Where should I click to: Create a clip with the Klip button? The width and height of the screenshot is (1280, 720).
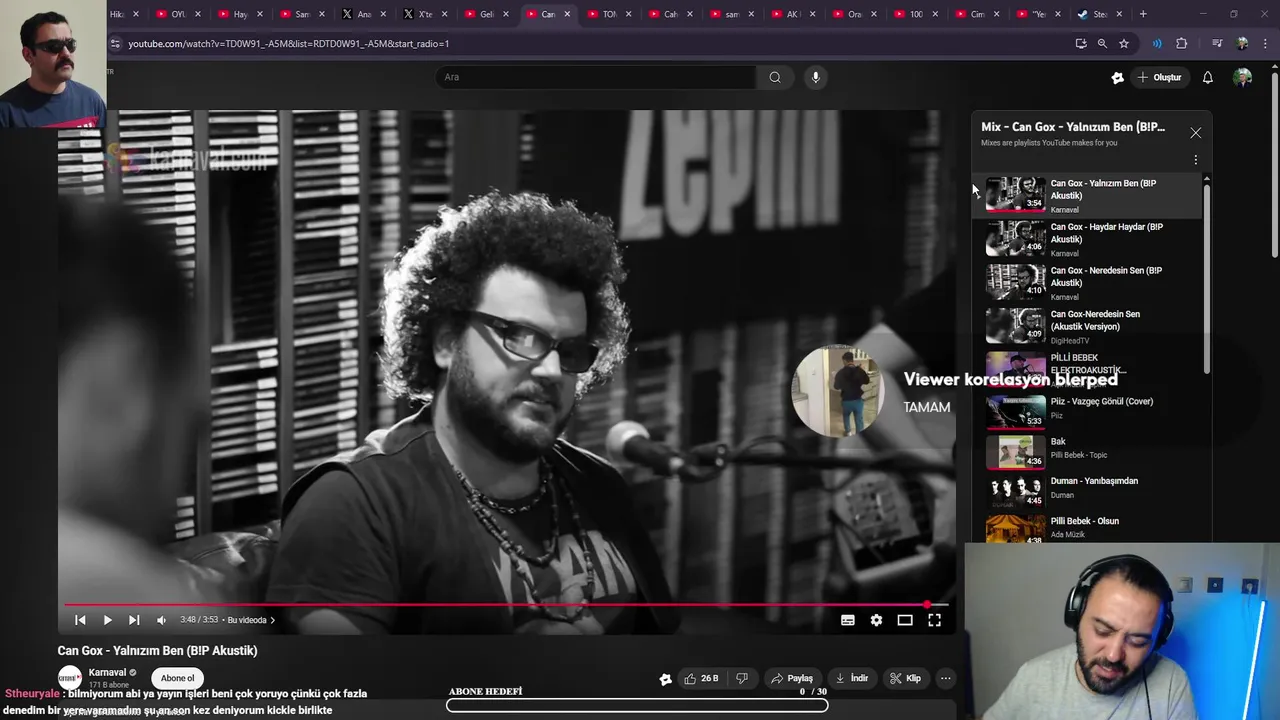pos(905,678)
